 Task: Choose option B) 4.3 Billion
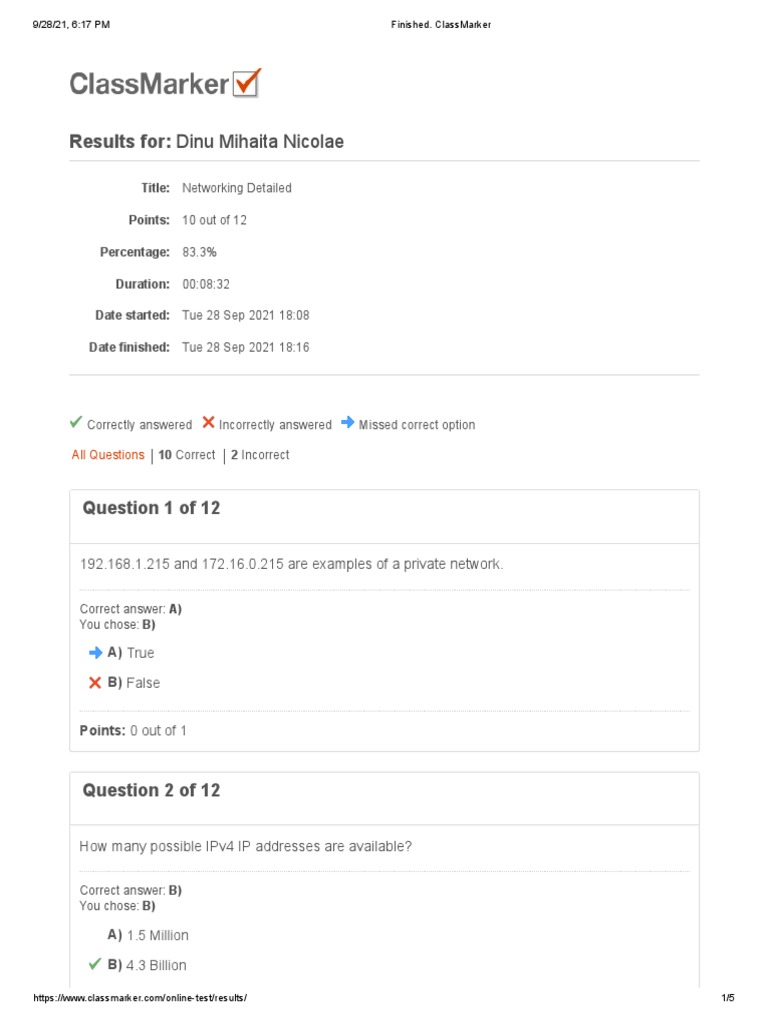147,965
